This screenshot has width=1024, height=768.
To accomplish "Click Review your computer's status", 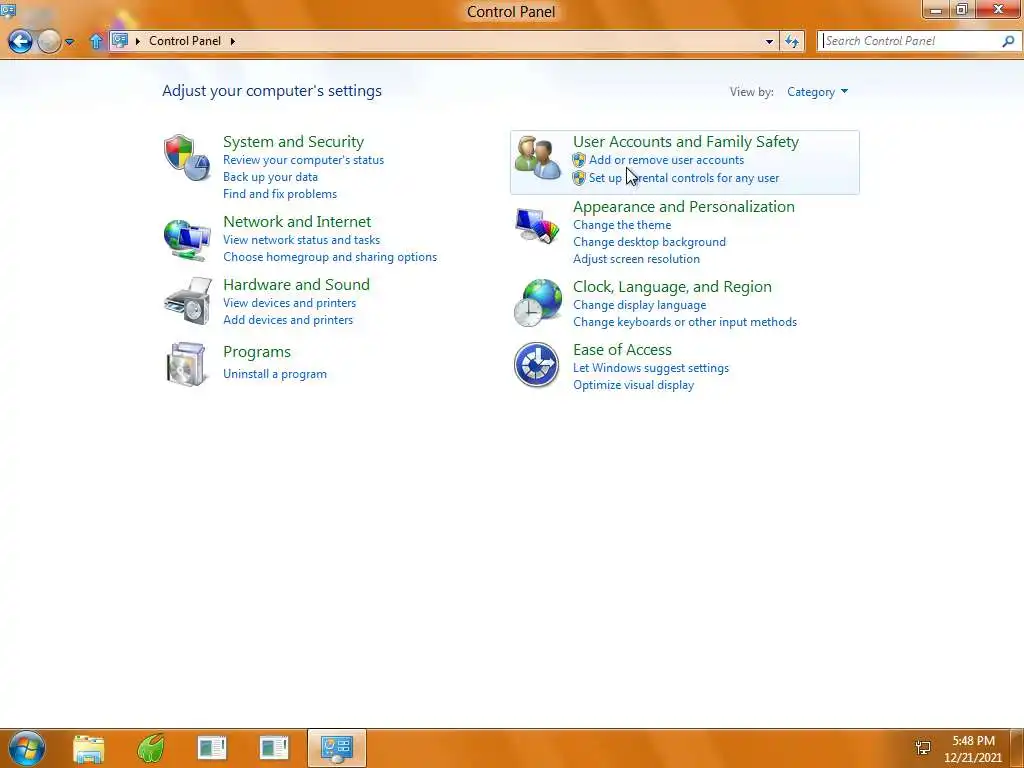I will click(303, 160).
